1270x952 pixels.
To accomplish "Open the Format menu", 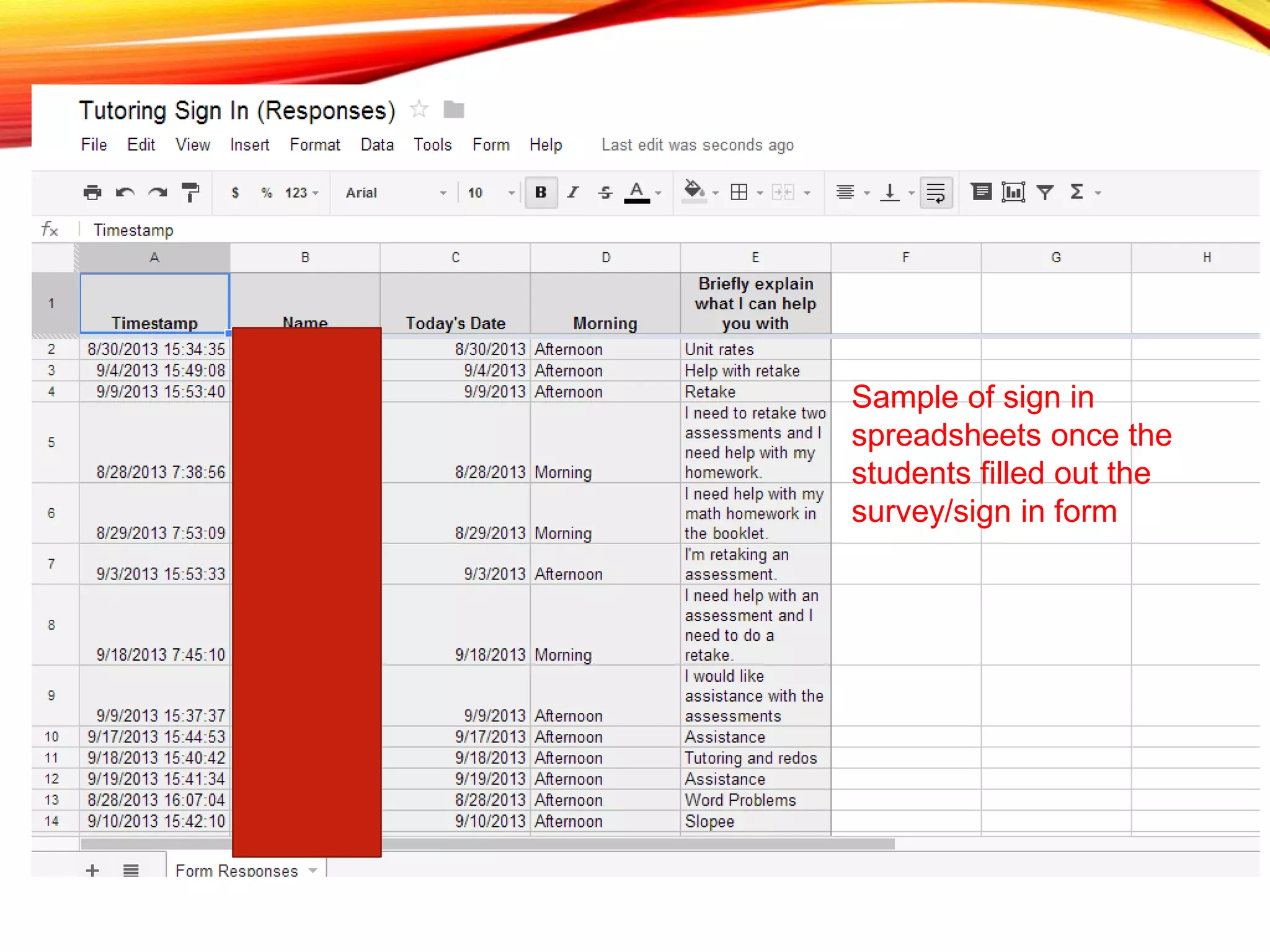I will (315, 145).
